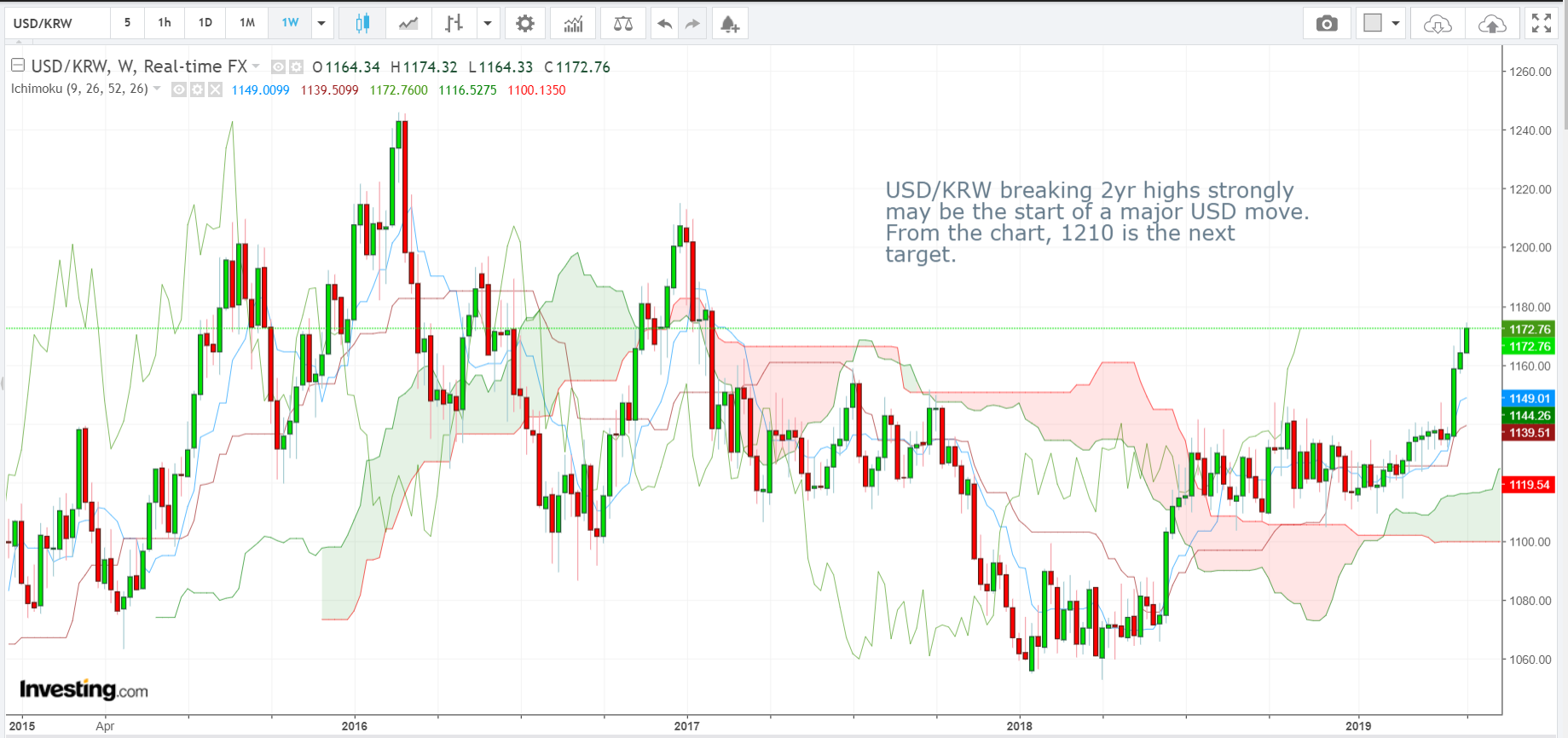Click the chart annotation text note
The width and height of the screenshot is (1568, 738).
(x=1097, y=222)
